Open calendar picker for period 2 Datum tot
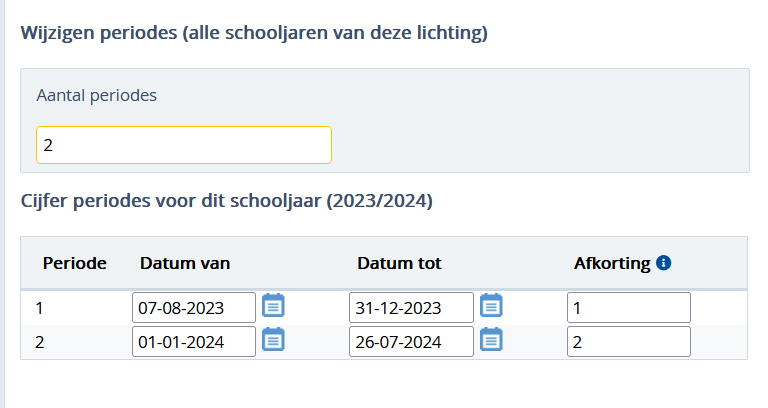 tap(491, 339)
